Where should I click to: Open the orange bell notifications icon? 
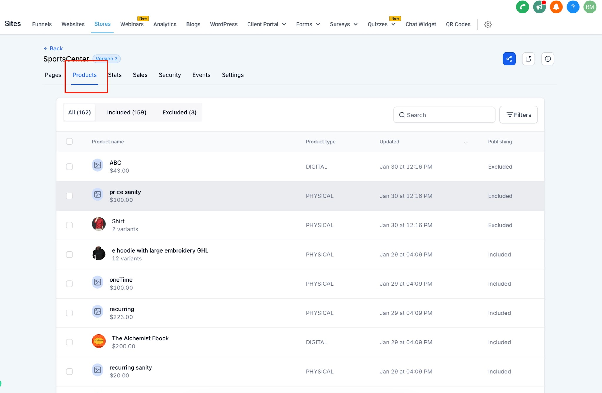pos(556,7)
